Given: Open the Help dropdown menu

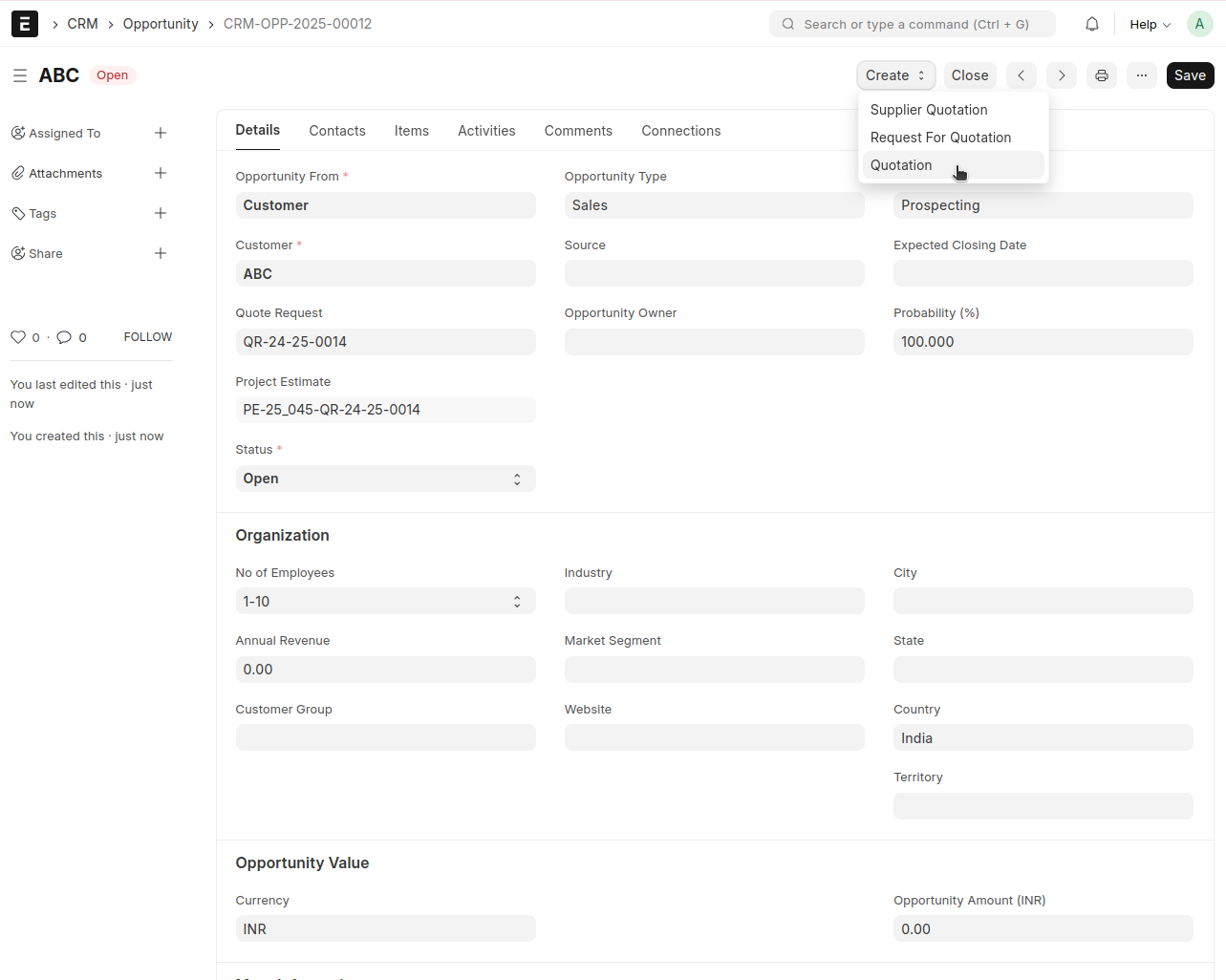Looking at the screenshot, I should 1150,24.
